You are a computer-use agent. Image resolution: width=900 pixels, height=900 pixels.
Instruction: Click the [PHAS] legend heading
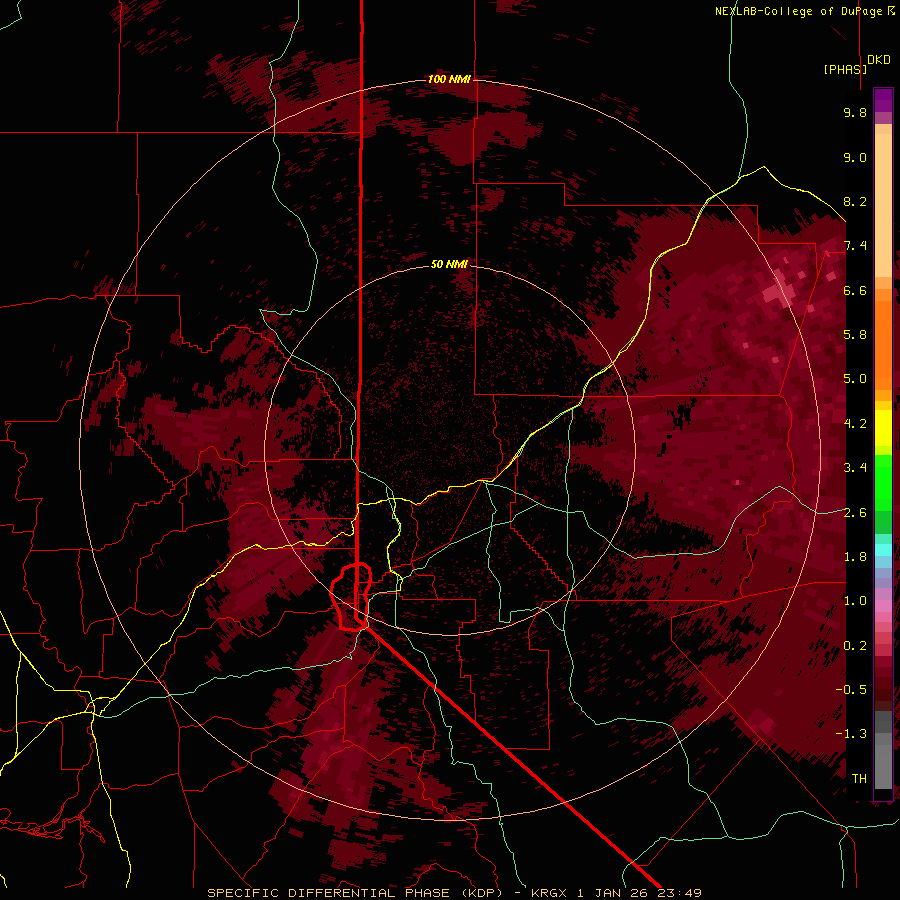845,70
